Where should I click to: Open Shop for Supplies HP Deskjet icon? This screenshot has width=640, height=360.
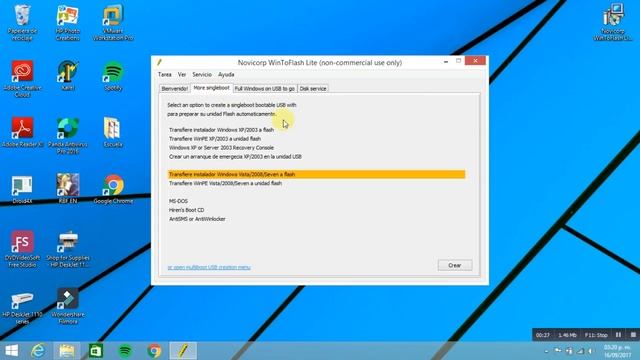(x=68, y=249)
